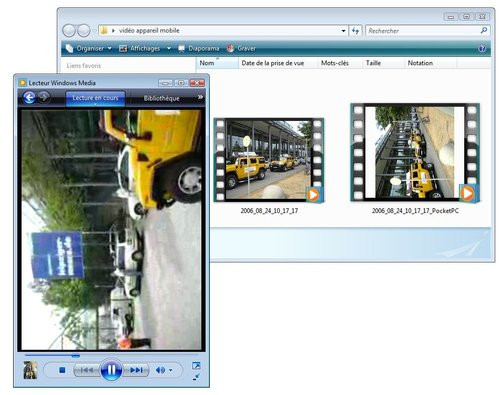Expand the Affichages dropdown arrow
Screen dimensions: 500x395
click(x=169, y=49)
